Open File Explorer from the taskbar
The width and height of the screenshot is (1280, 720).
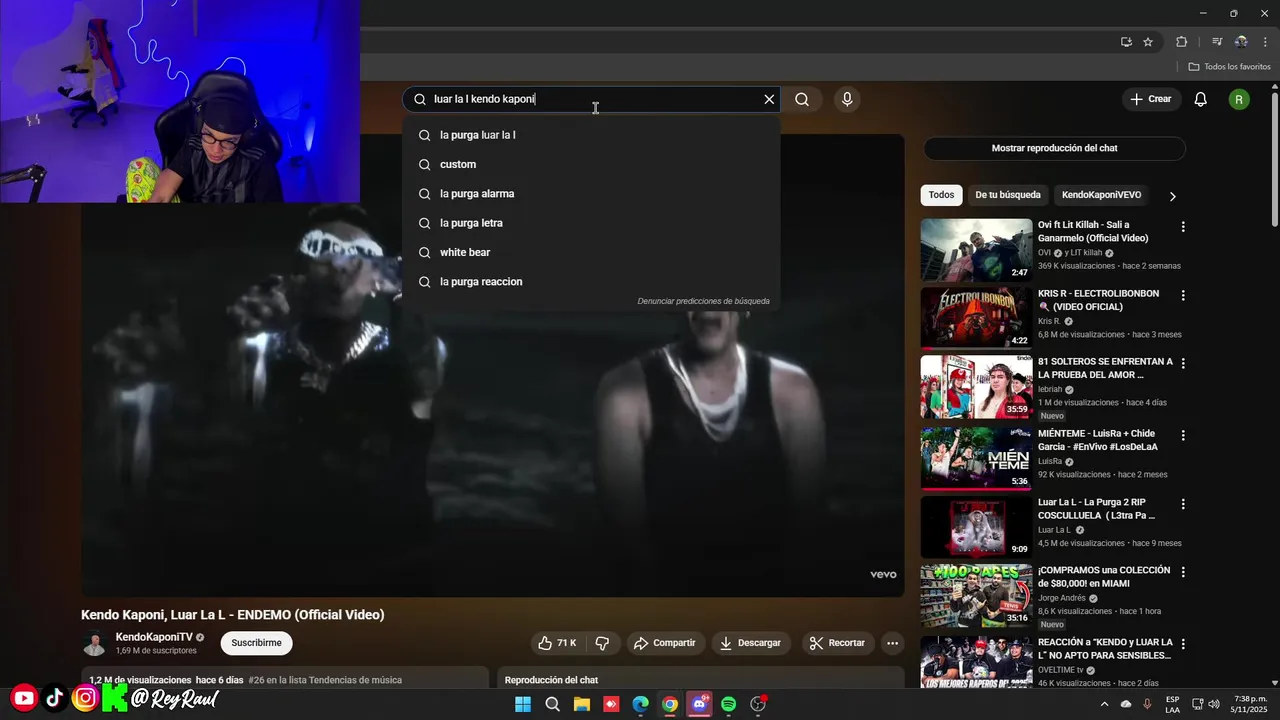tap(582, 704)
